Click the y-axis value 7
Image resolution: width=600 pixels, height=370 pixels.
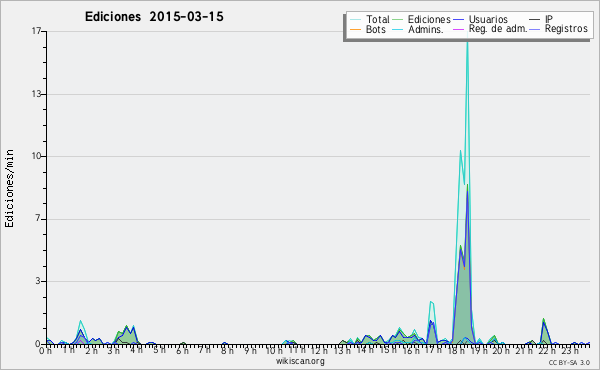click(x=38, y=218)
